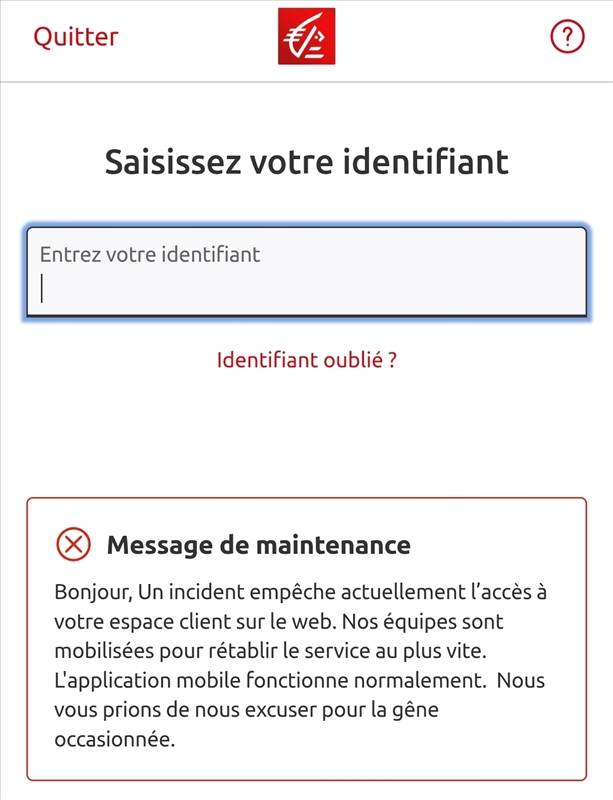Viewport: 613px width, 800px height.
Task: Click the Caisse d'Épargne logo
Action: pyautogui.click(x=306, y=36)
